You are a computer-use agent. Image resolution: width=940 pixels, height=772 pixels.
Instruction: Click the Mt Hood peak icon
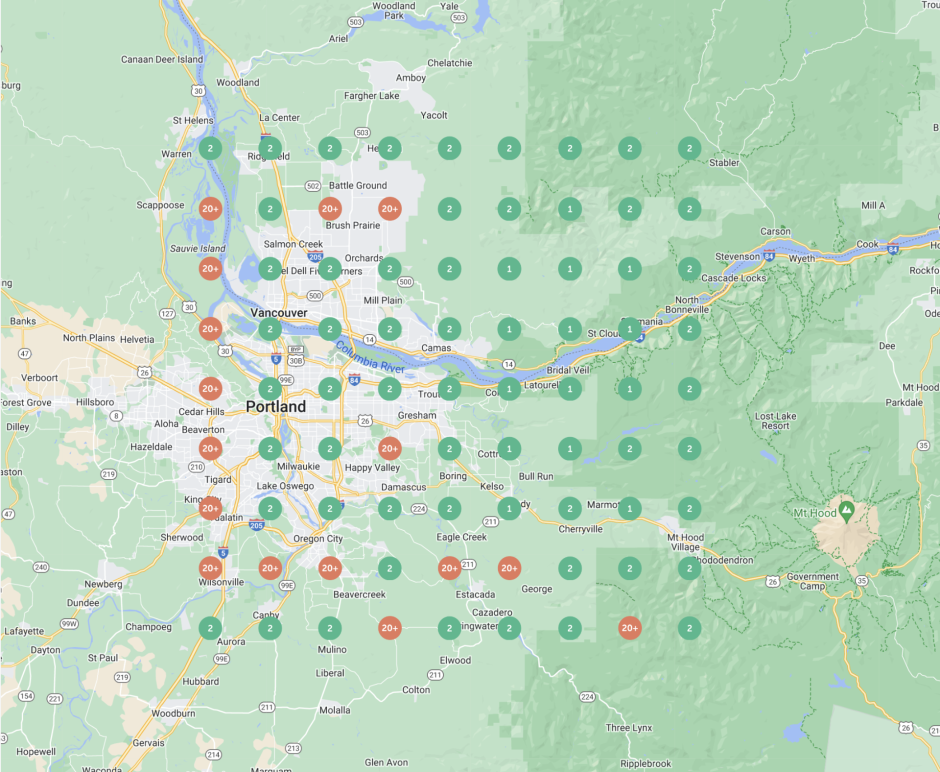847,510
